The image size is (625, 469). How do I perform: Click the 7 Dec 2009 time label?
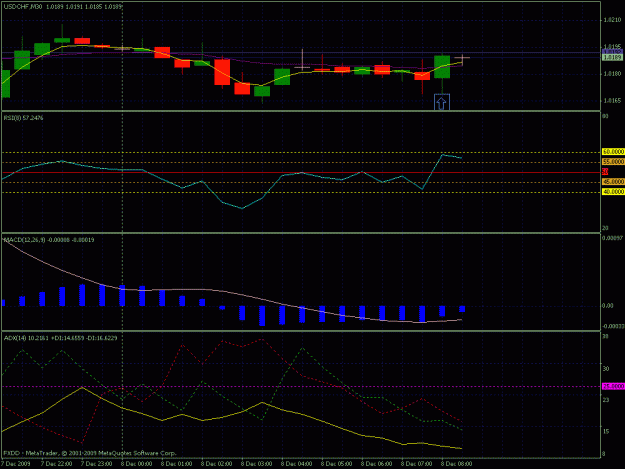(x=16, y=464)
